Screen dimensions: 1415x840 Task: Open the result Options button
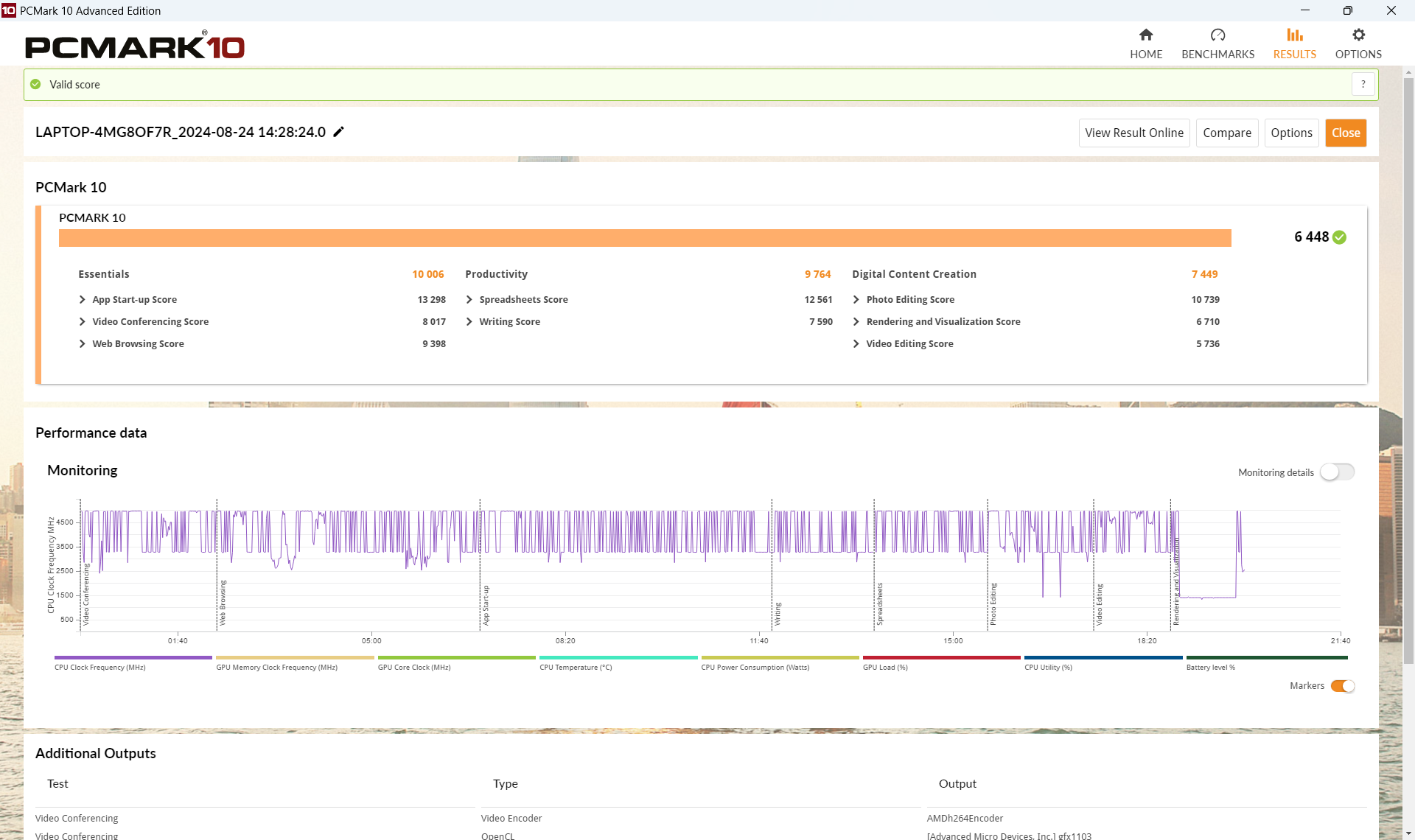[1291, 133]
